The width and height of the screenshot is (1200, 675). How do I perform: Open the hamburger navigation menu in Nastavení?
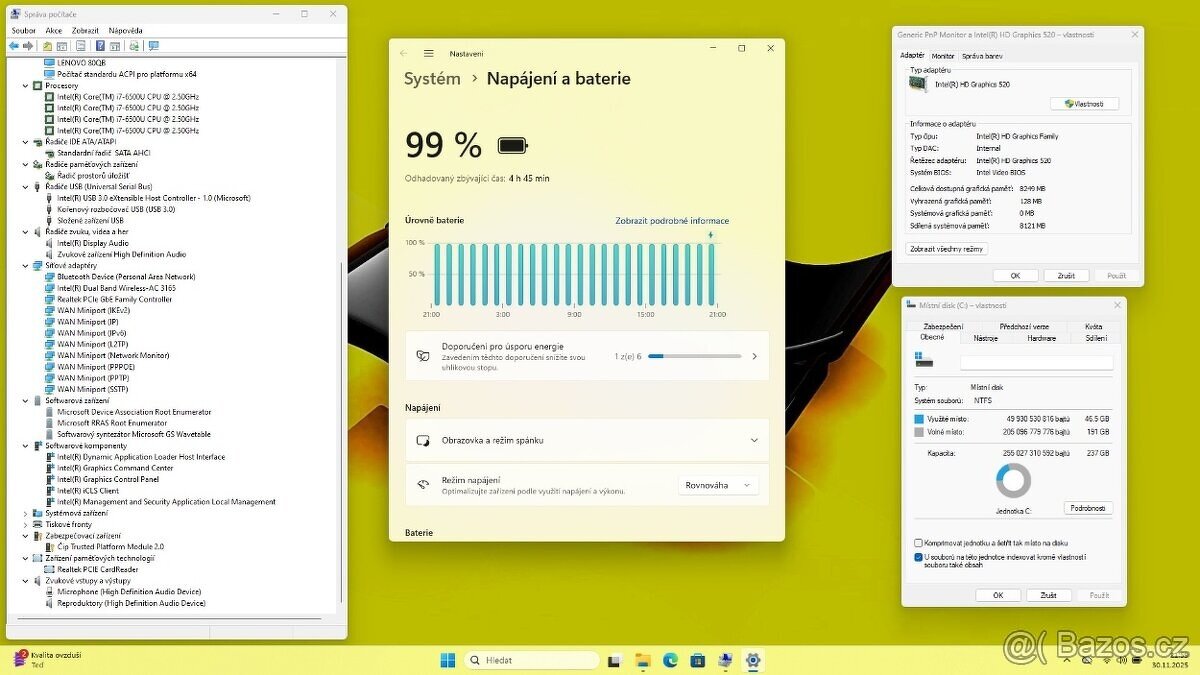[x=428, y=53]
